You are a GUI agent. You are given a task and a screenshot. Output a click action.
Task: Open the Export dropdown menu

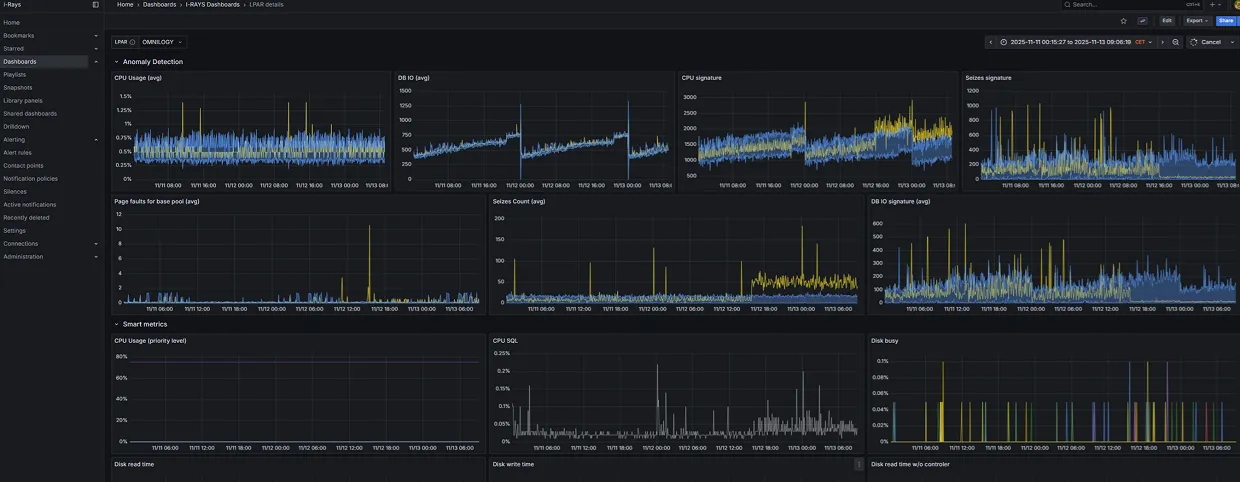[1196, 20]
